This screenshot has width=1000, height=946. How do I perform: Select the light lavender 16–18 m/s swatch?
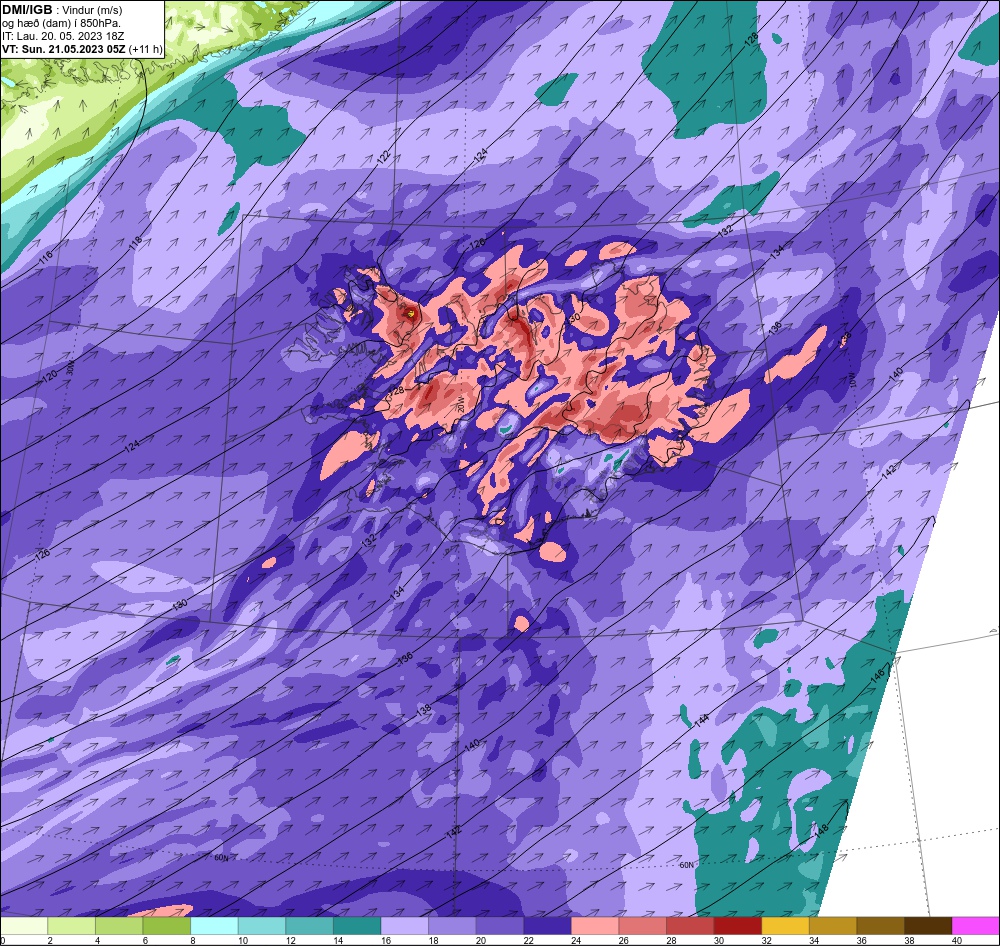[404, 926]
